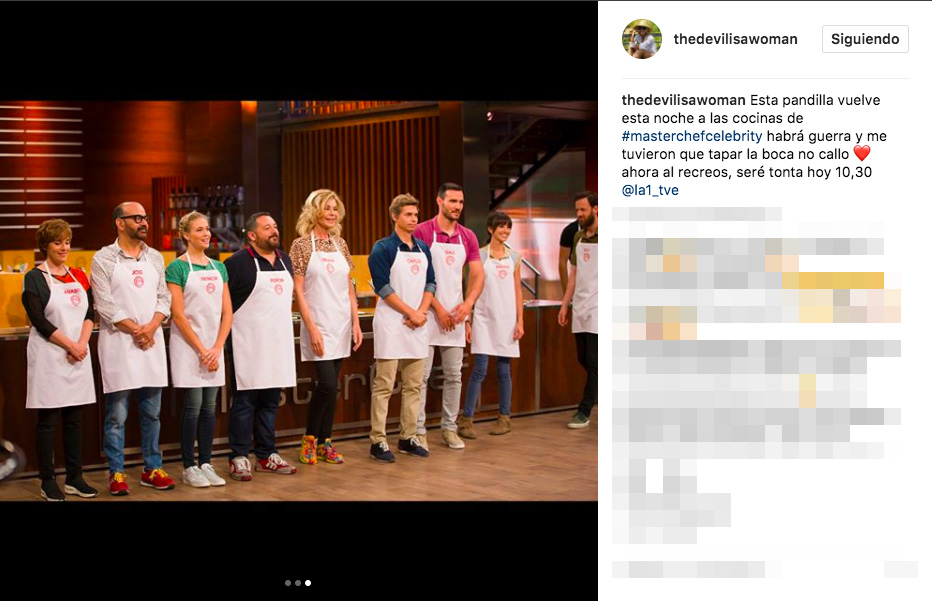Toggle the Siguiendo following button

[x=865, y=39]
